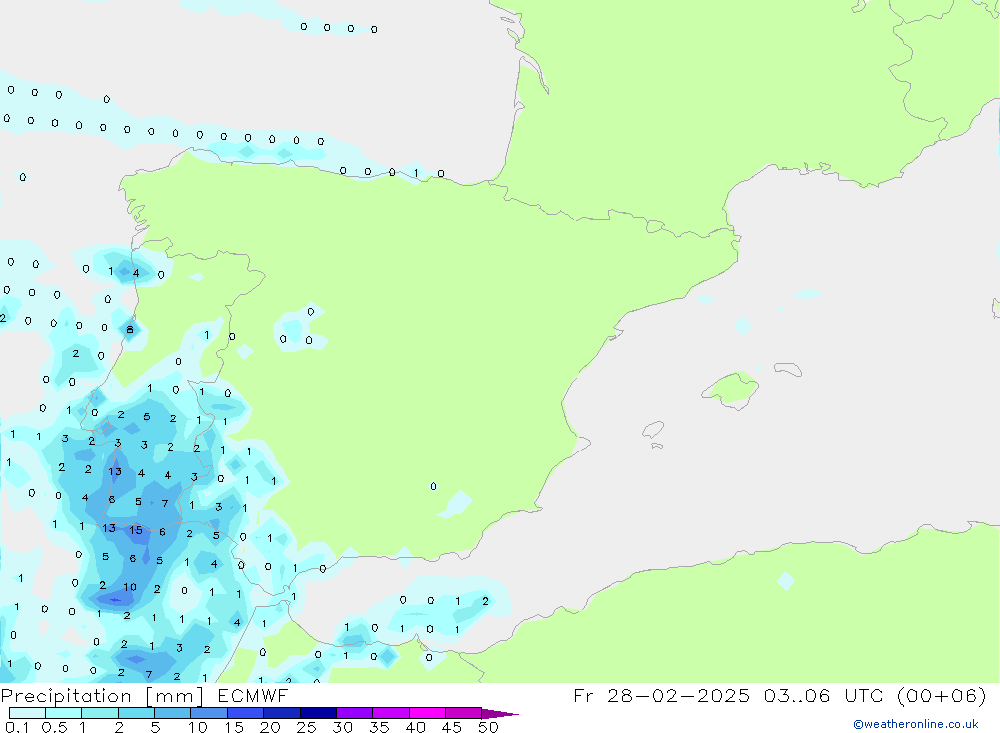Click legend scale label "30"
1000x733 pixels.
[x=342, y=727]
